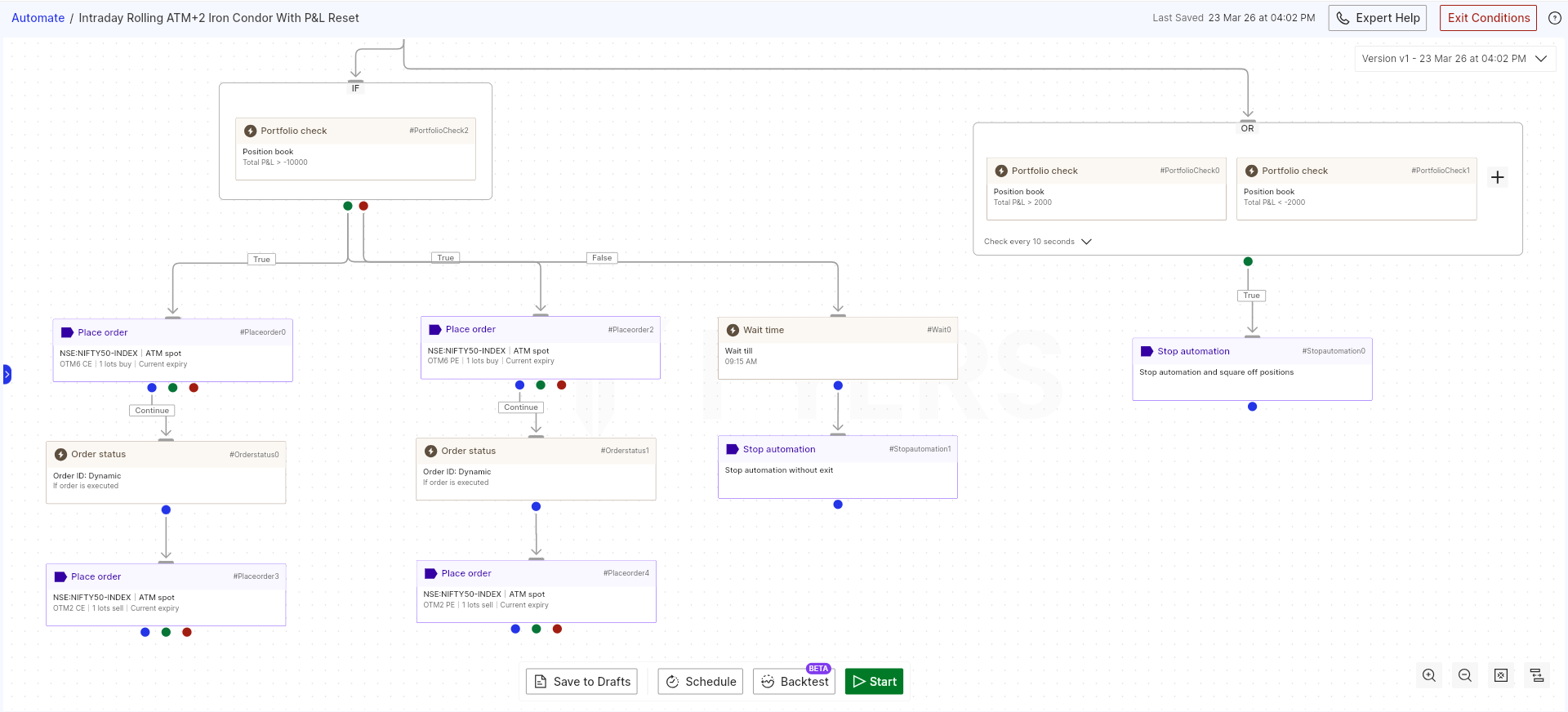The width and height of the screenshot is (1568, 712).
Task: Select the Continue label under Placeorder0
Action: pyautogui.click(x=152, y=411)
